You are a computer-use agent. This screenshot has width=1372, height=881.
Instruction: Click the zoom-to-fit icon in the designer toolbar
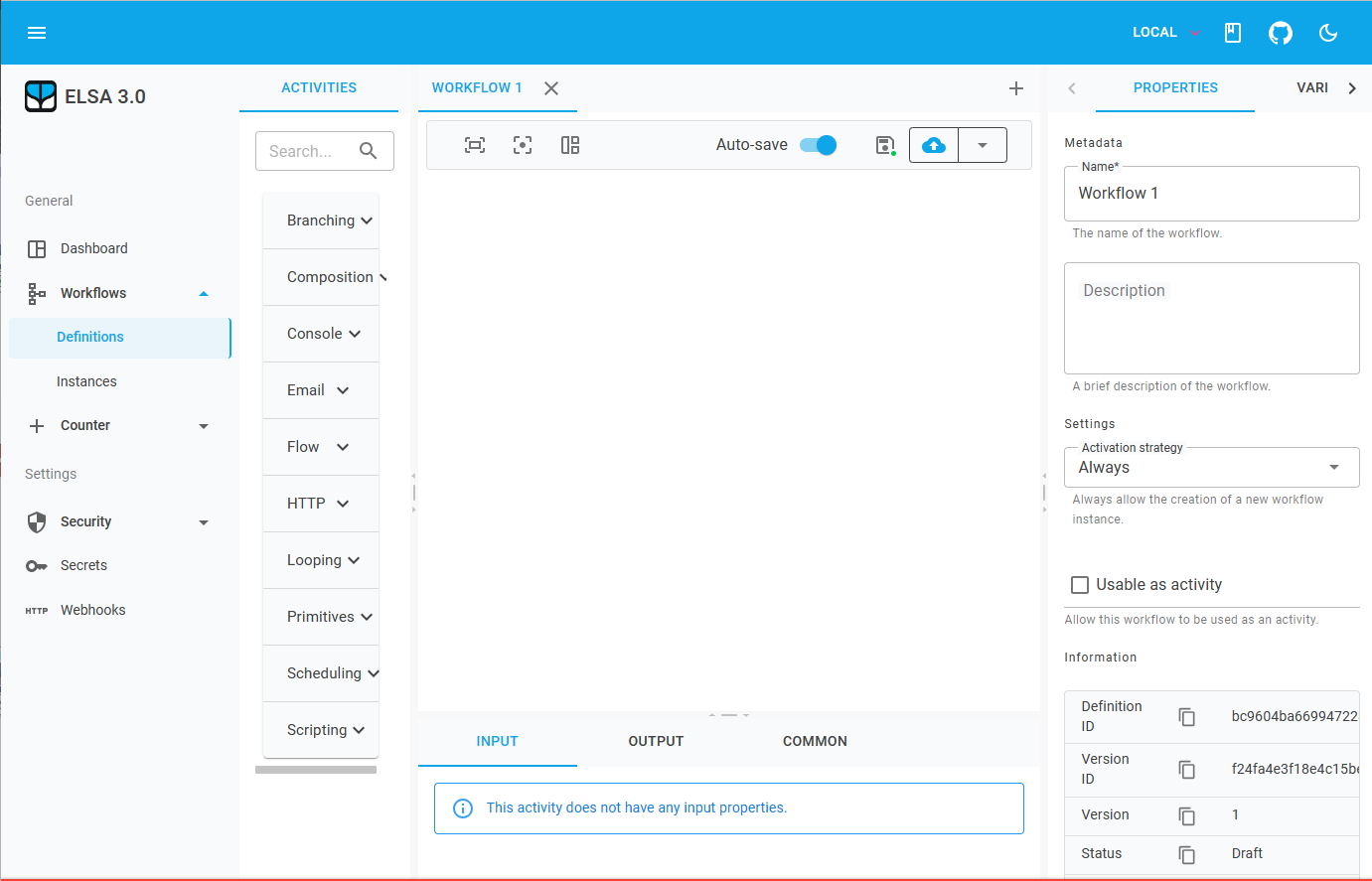tap(475, 145)
